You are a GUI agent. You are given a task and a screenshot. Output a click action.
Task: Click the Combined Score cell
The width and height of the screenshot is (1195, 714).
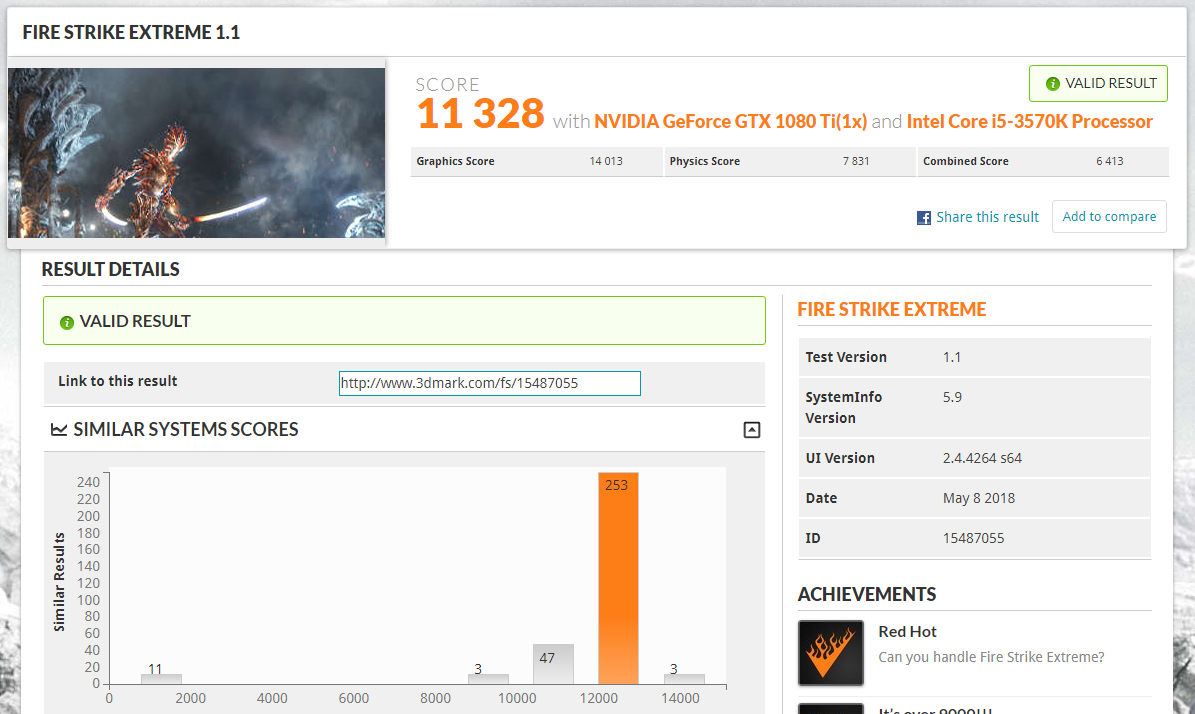click(x=1042, y=162)
